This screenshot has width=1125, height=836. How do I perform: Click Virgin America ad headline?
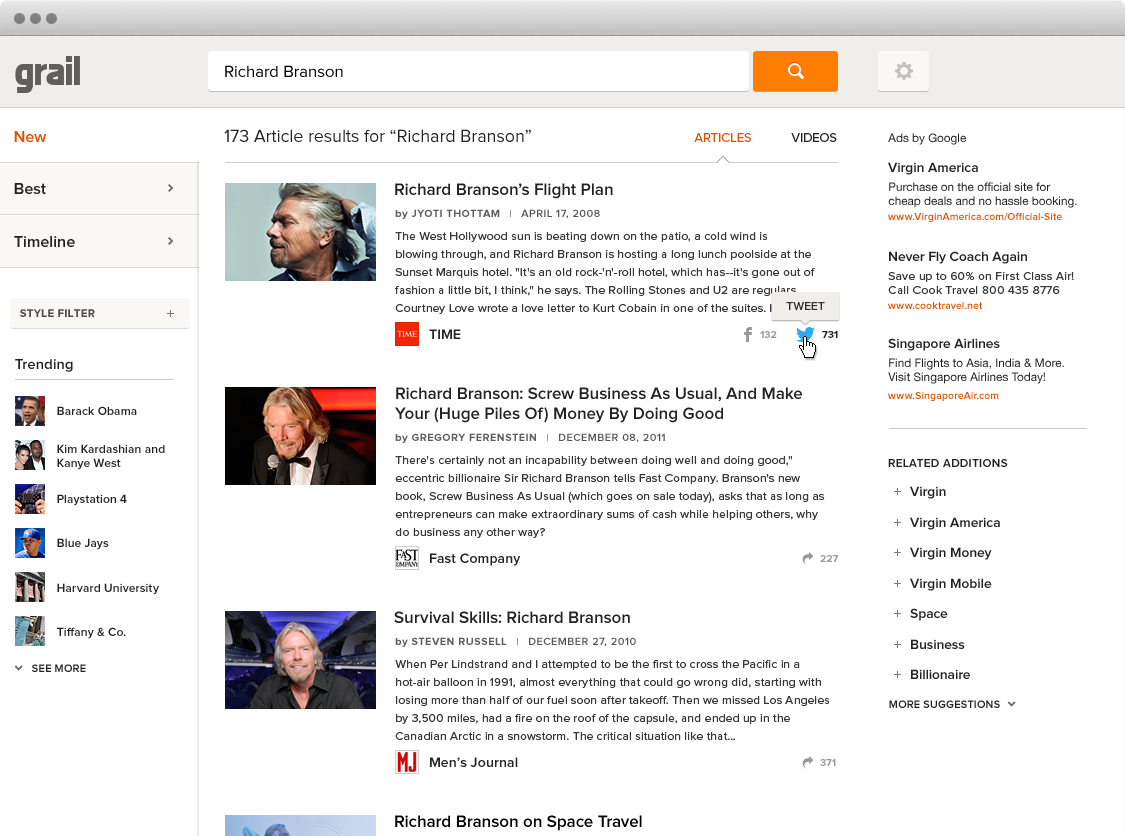click(933, 167)
